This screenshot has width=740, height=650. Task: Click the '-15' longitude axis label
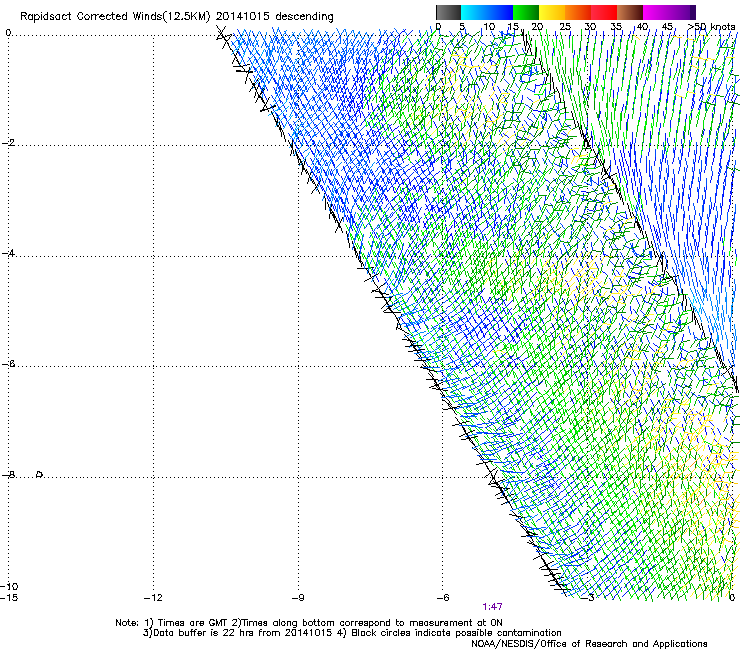point(9,598)
